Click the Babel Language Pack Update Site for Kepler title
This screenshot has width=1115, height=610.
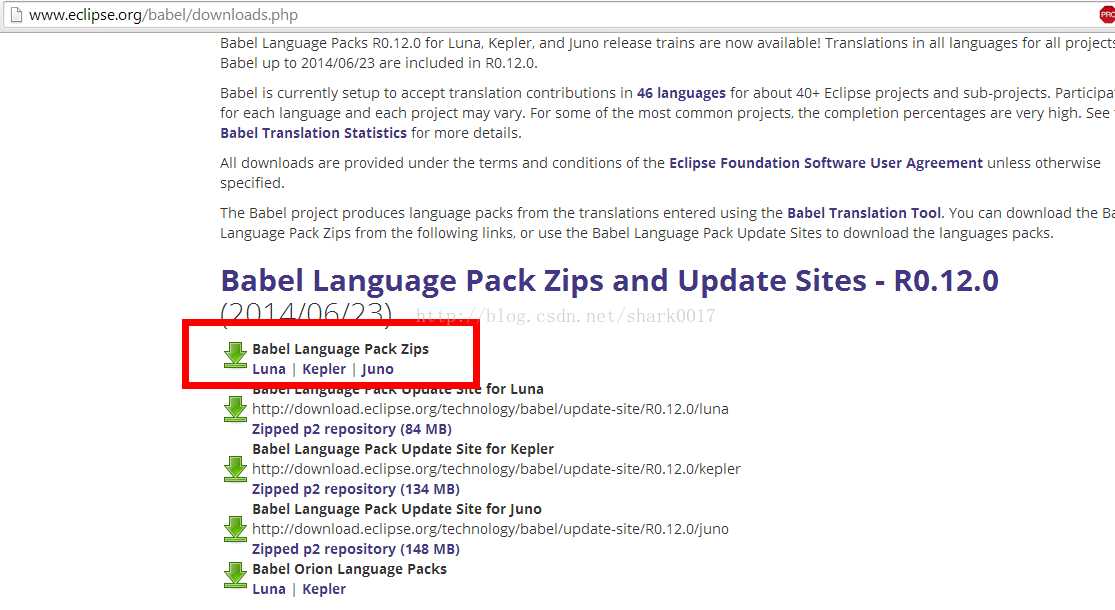(403, 449)
